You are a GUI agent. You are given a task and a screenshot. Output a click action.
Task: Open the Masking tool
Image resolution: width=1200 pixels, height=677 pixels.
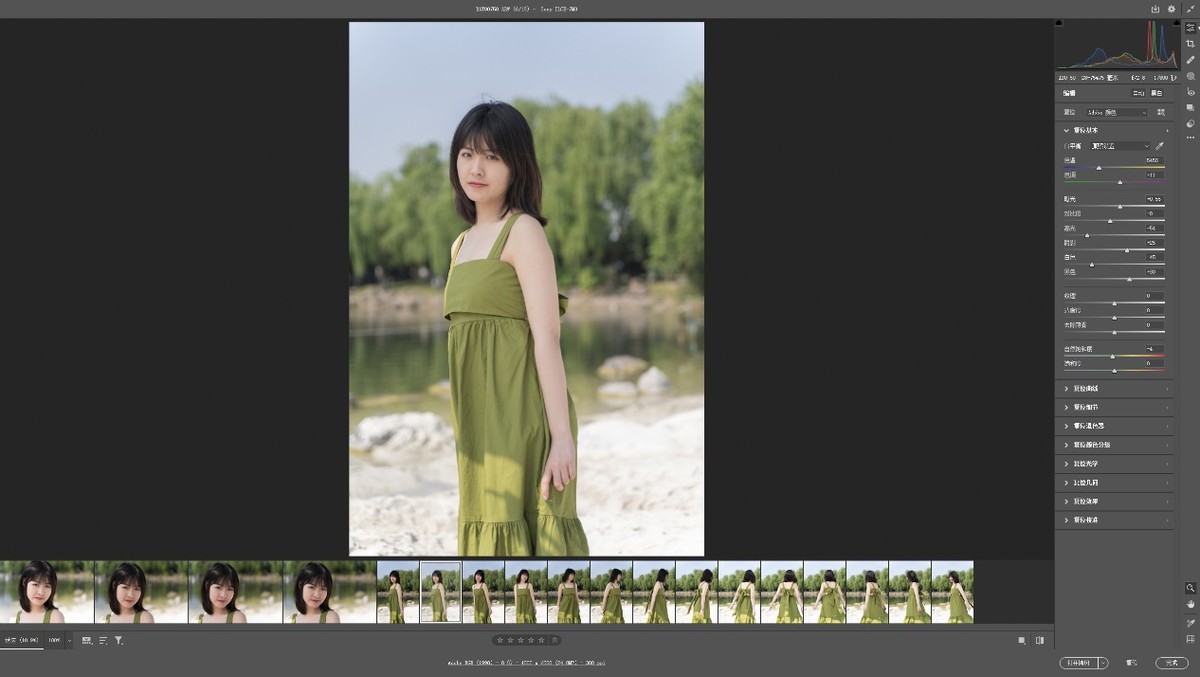coord(1190,76)
